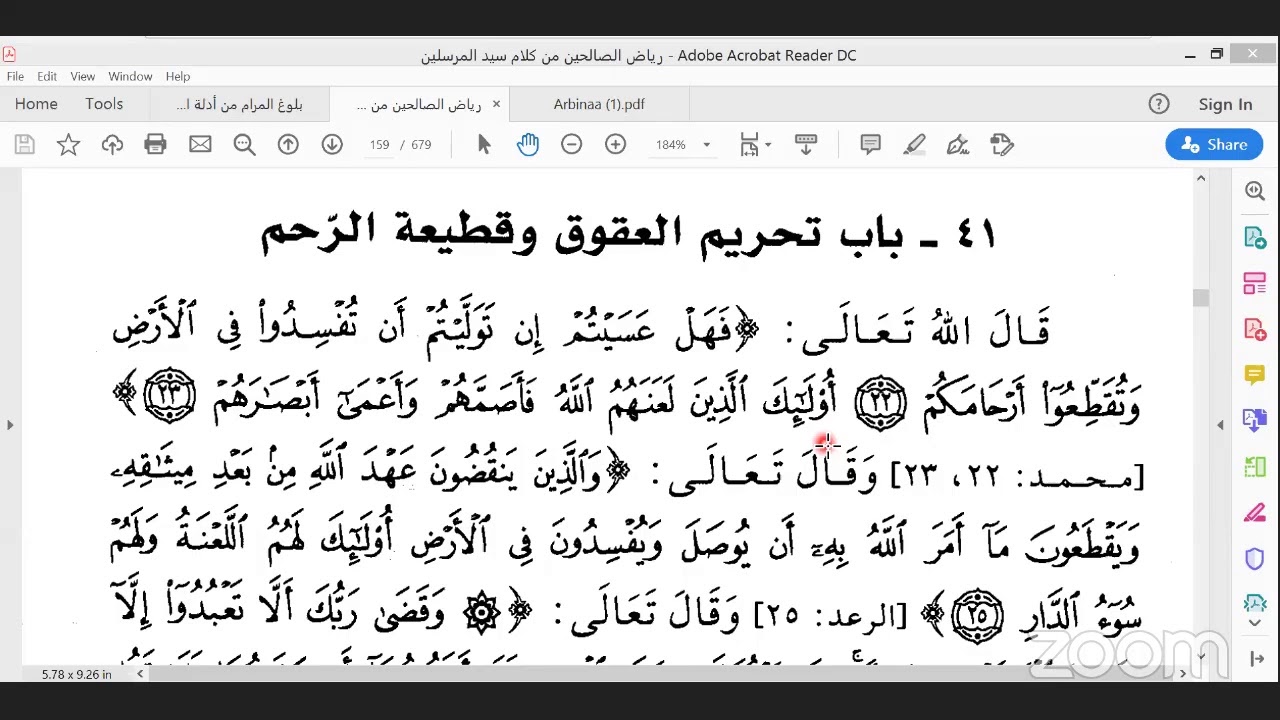This screenshot has height=720, width=1280.
Task: Print the document with printer icon
Action: coord(155,145)
